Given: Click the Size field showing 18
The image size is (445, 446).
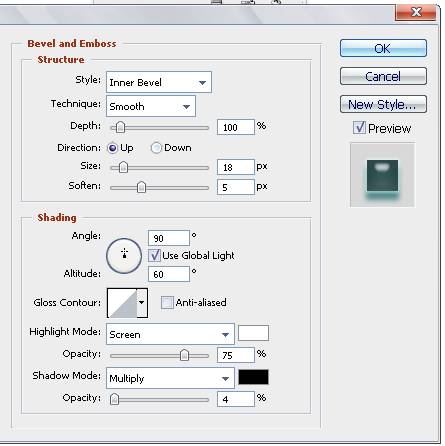Looking at the screenshot, I should [x=236, y=167].
